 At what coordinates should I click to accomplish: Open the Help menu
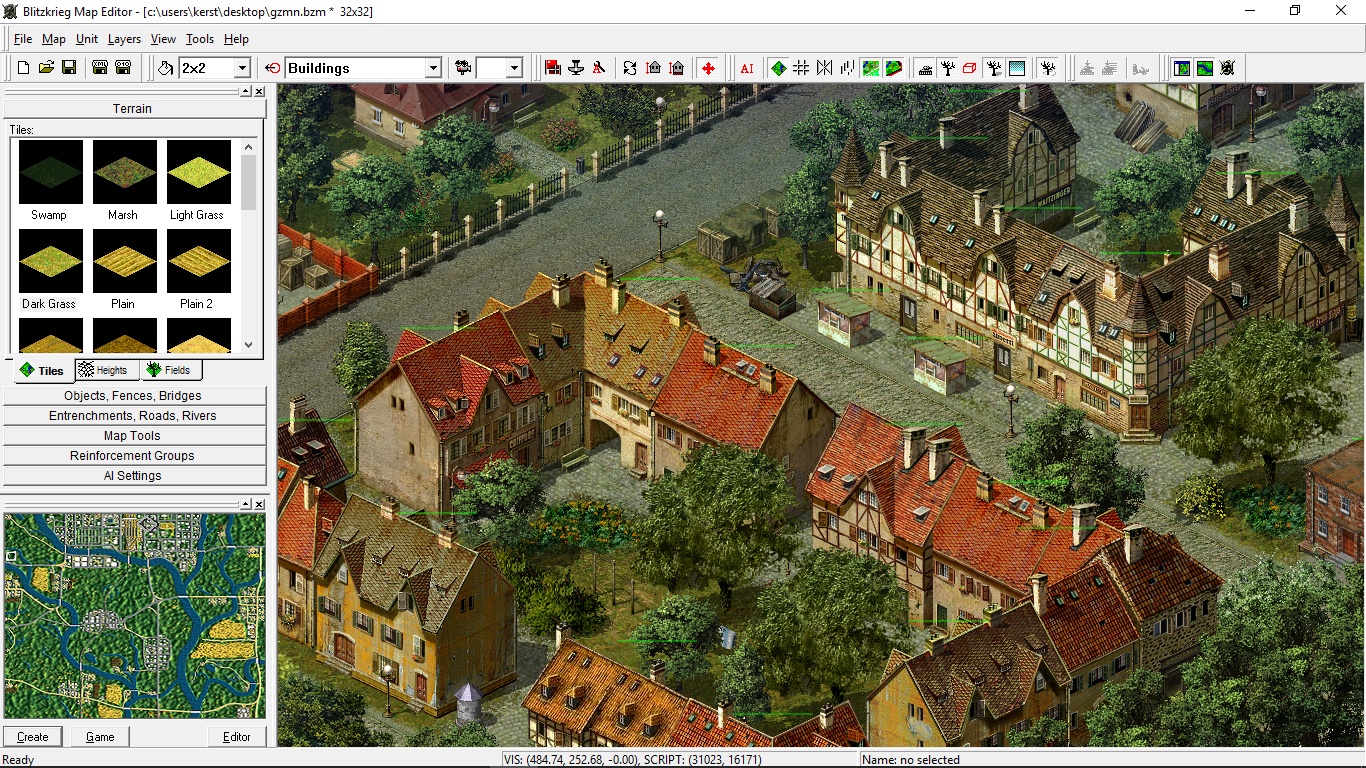click(x=236, y=39)
